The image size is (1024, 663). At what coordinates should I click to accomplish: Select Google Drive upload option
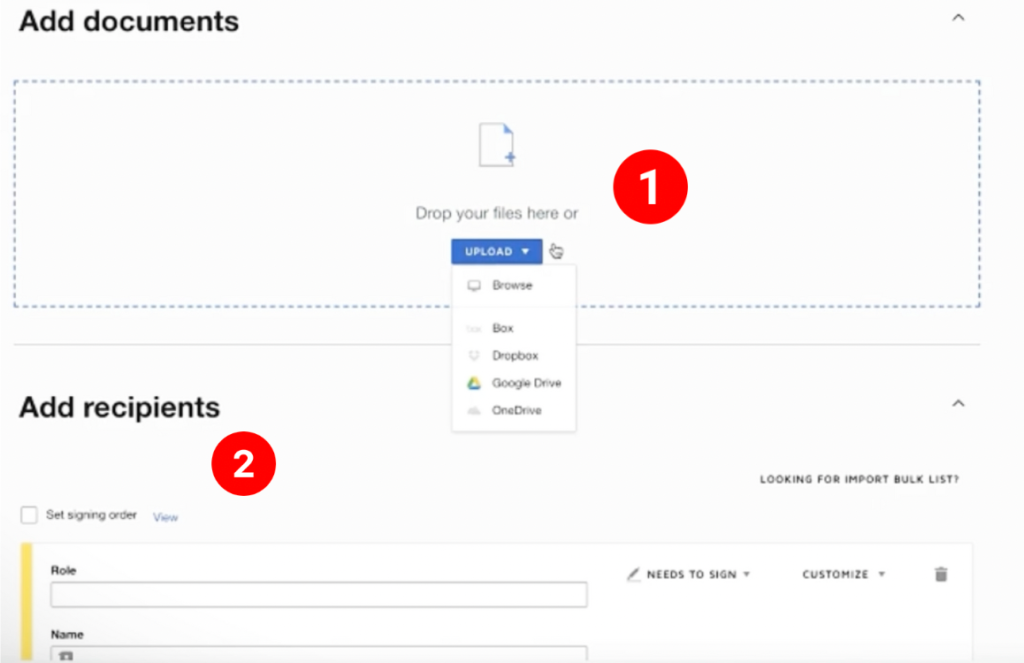click(513, 383)
